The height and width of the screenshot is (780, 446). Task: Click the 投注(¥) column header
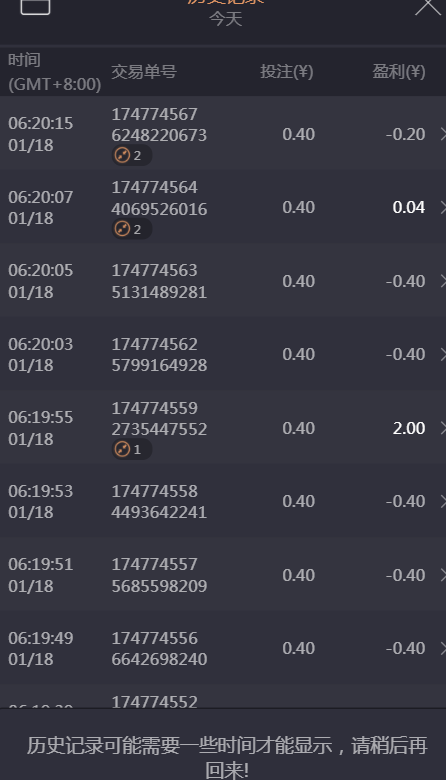click(x=286, y=72)
